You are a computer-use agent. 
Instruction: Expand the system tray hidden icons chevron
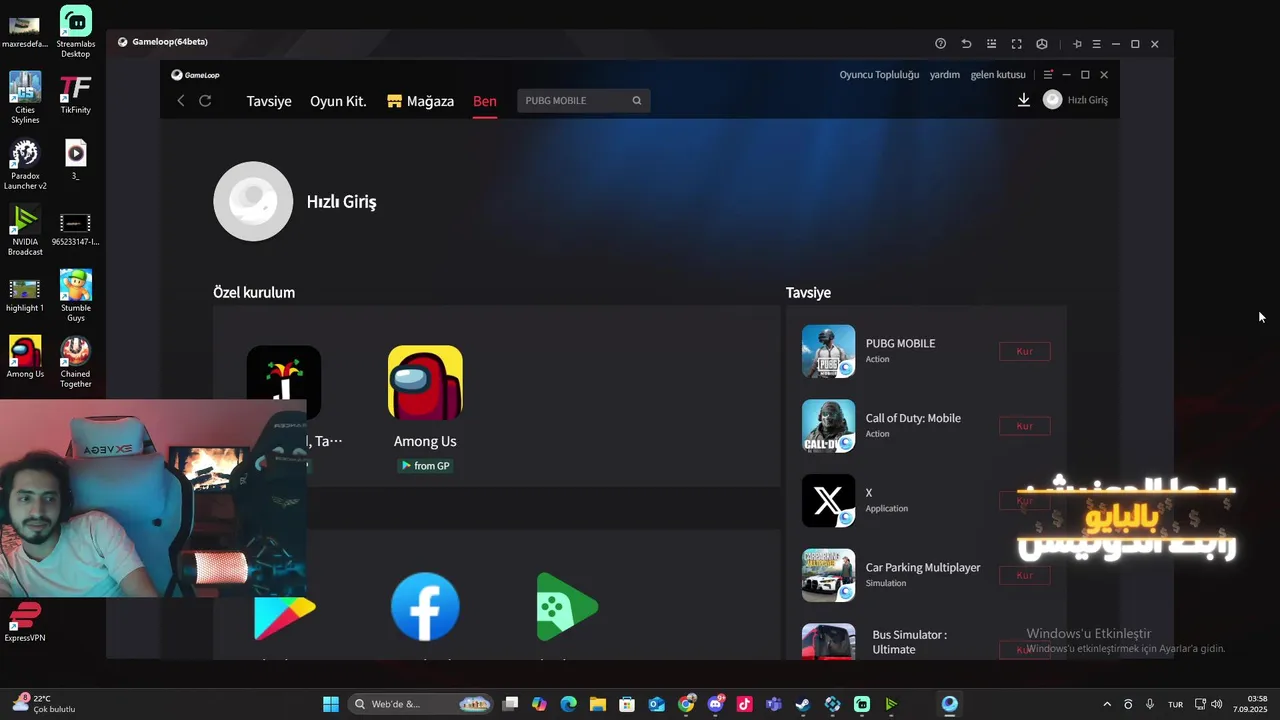[1107, 704]
